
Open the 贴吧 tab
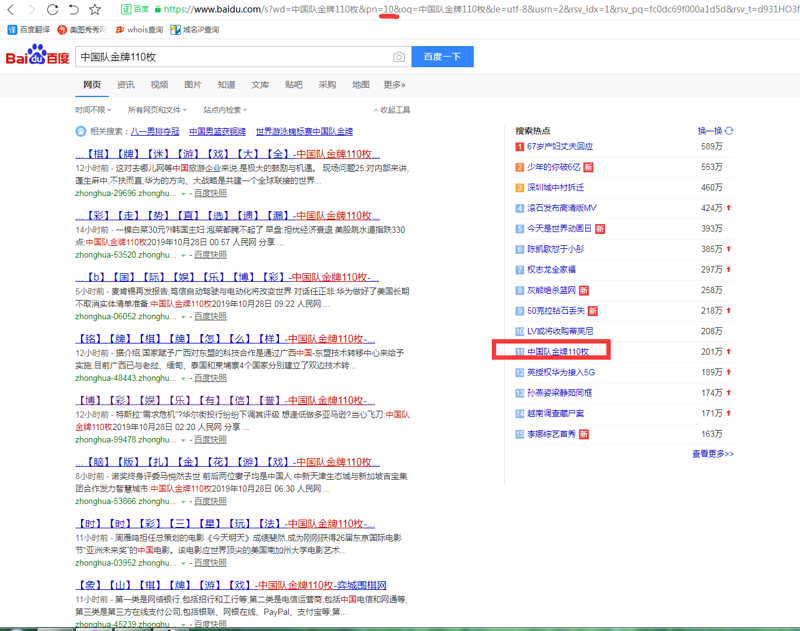tap(294, 85)
